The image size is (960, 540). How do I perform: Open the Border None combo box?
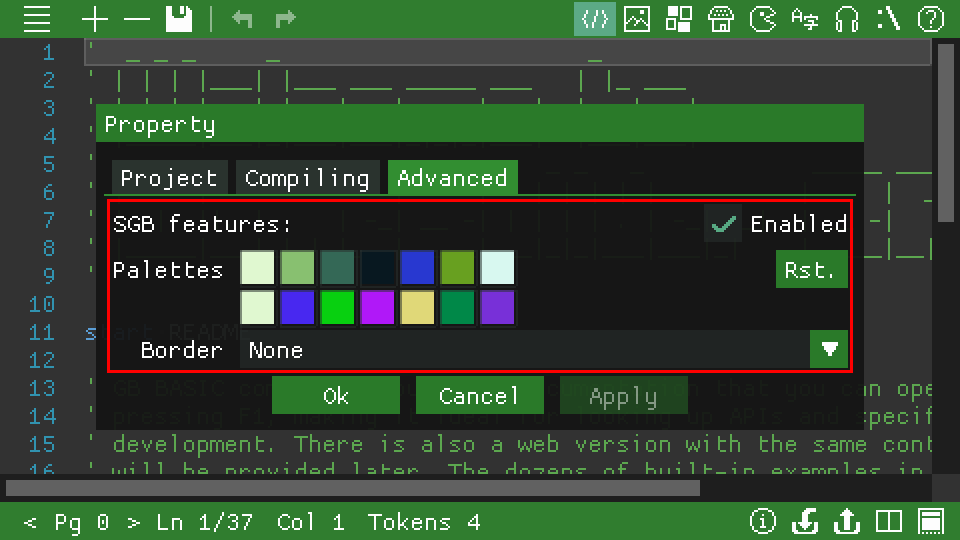[525, 350]
